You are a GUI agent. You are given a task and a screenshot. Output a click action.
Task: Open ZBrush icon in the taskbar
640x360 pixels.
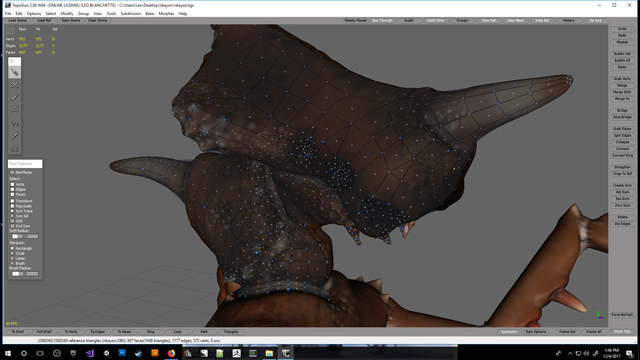(236, 353)
